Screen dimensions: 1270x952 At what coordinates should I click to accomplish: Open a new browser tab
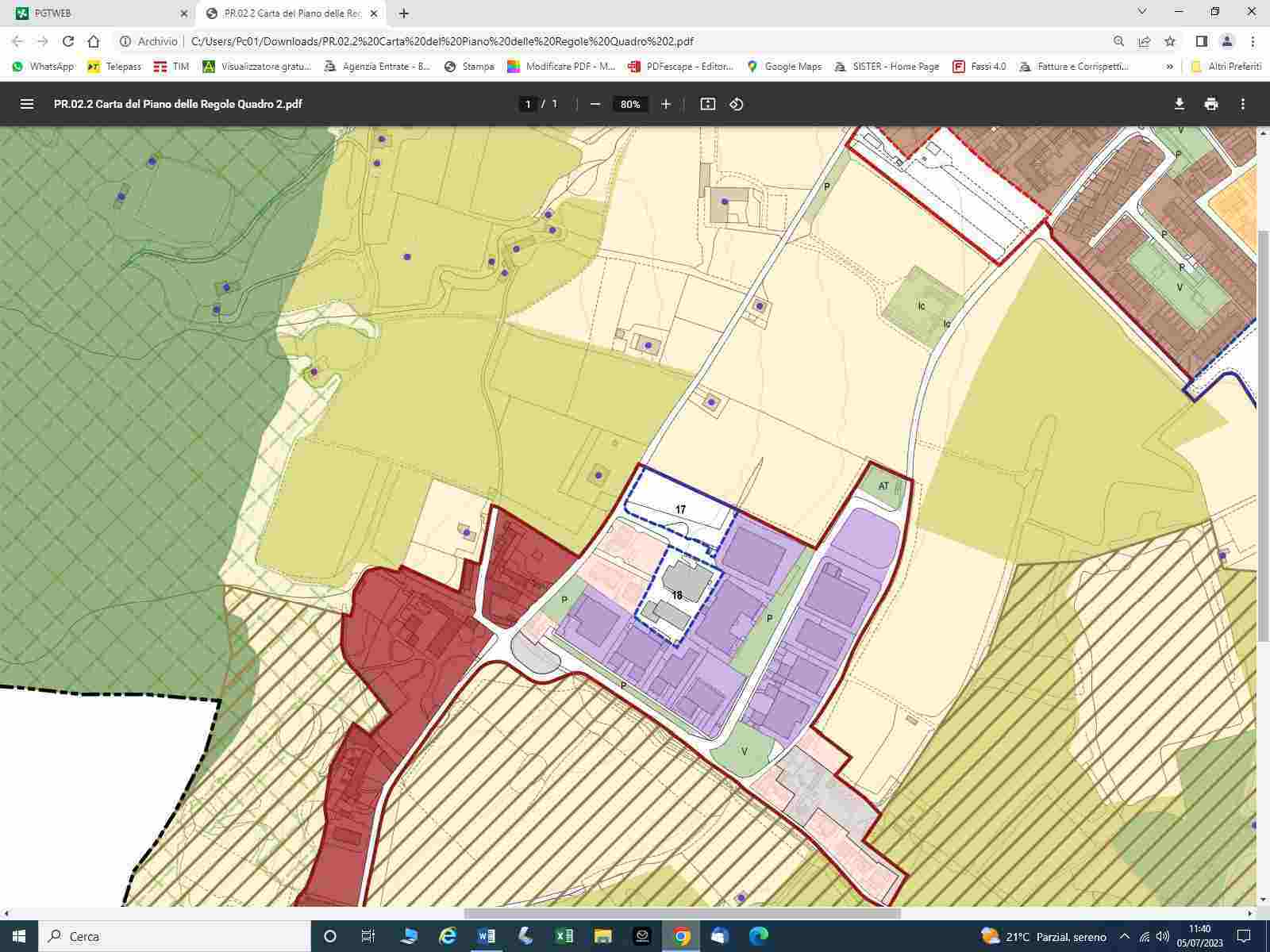[404, 13]
